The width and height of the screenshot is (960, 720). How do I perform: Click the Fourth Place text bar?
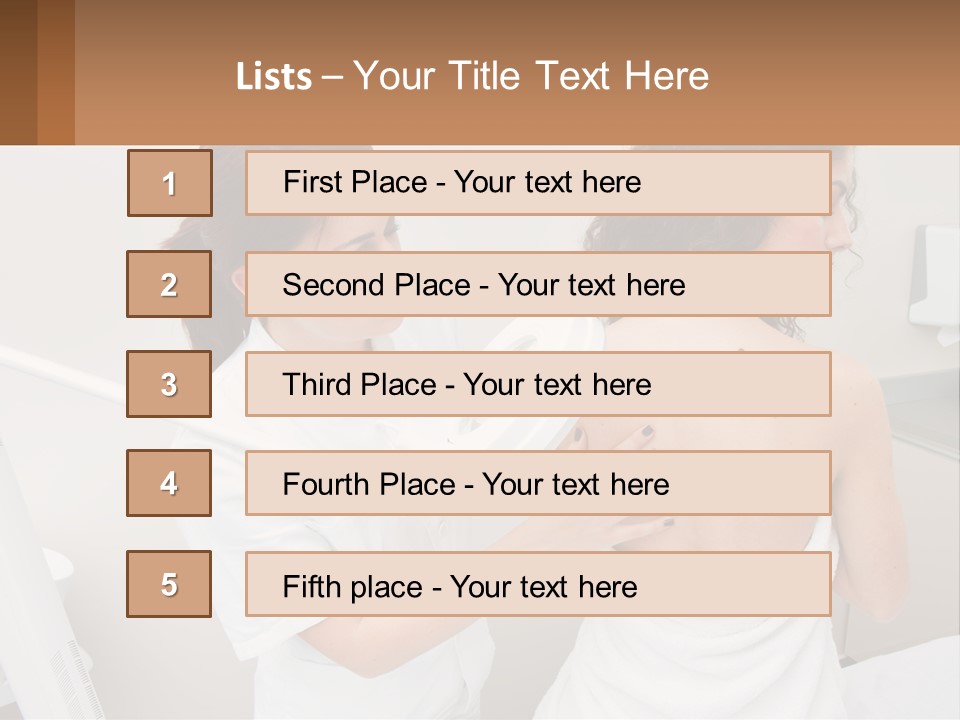pos(538,483)
